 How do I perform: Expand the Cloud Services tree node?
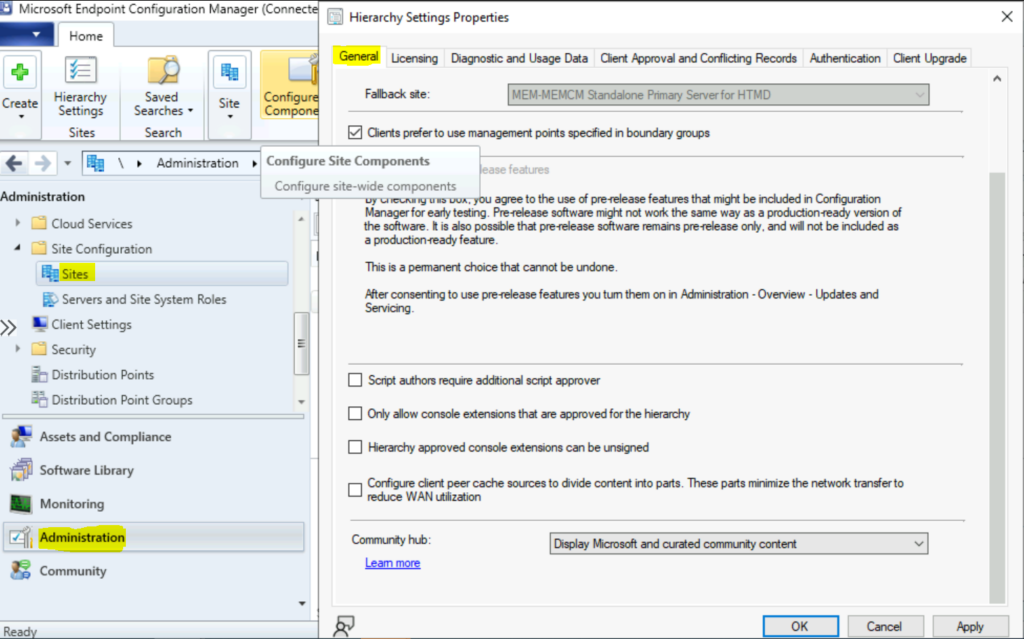coord(18,223)
